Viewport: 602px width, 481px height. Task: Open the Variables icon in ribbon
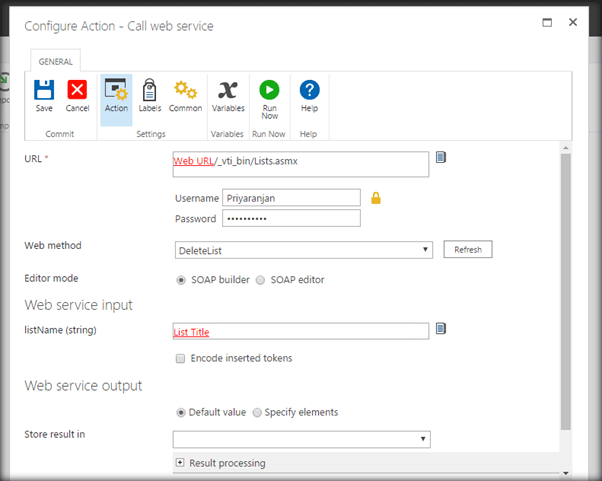(228, 96)
